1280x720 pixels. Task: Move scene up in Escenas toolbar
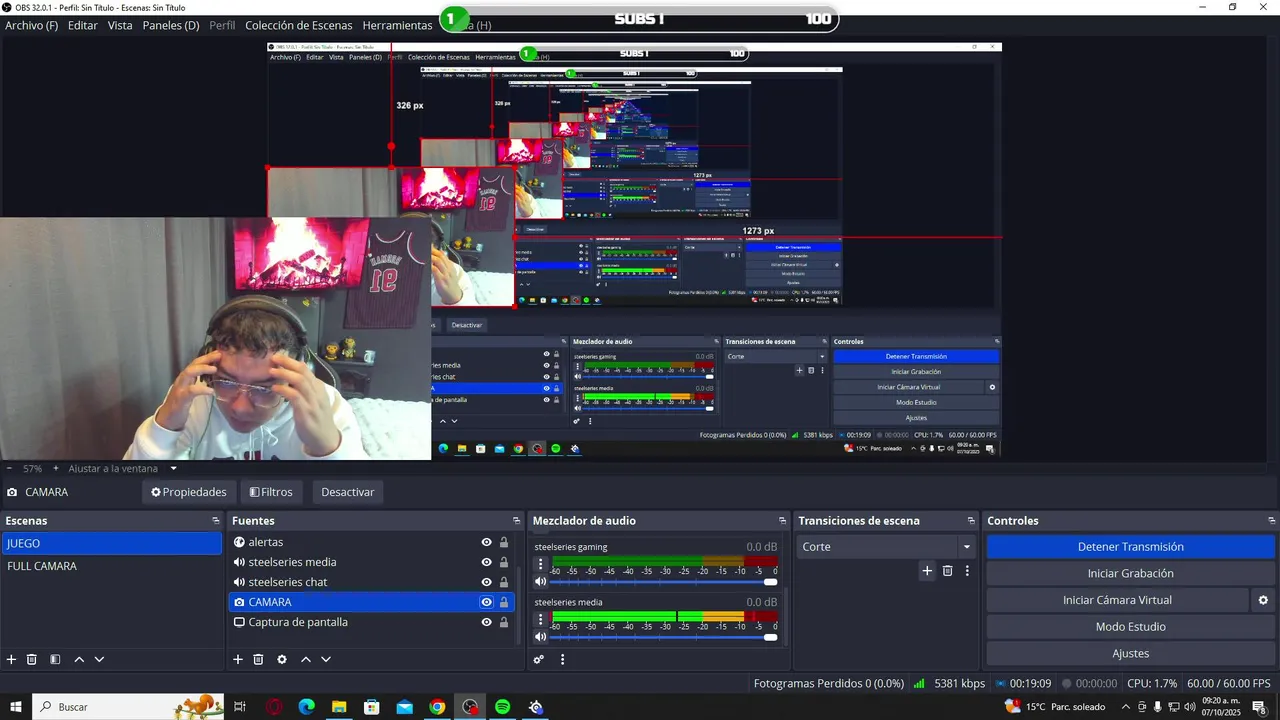(79, 659)
